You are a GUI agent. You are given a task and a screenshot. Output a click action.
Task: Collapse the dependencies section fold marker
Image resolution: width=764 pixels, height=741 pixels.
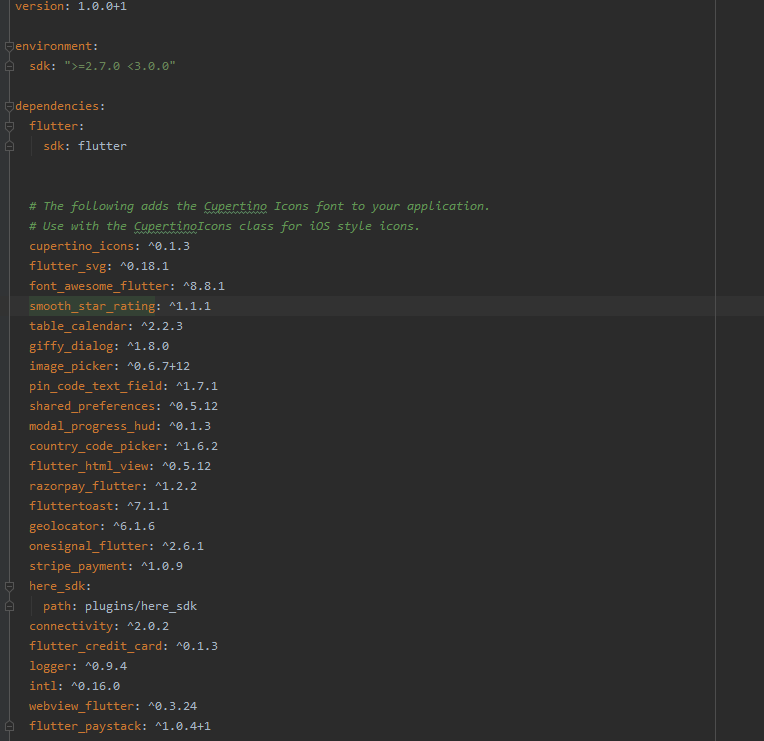tap(9, 106)
